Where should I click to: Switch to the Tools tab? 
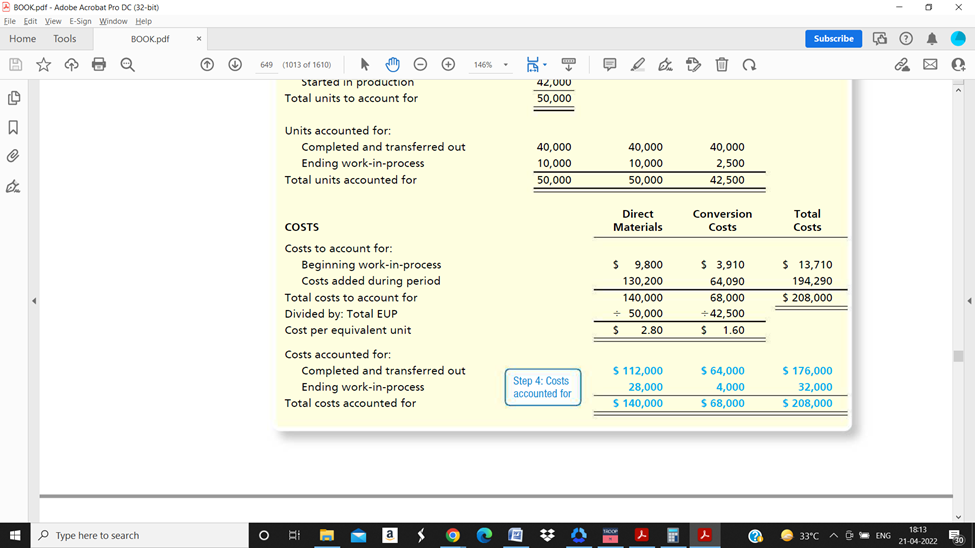point(64,39)
